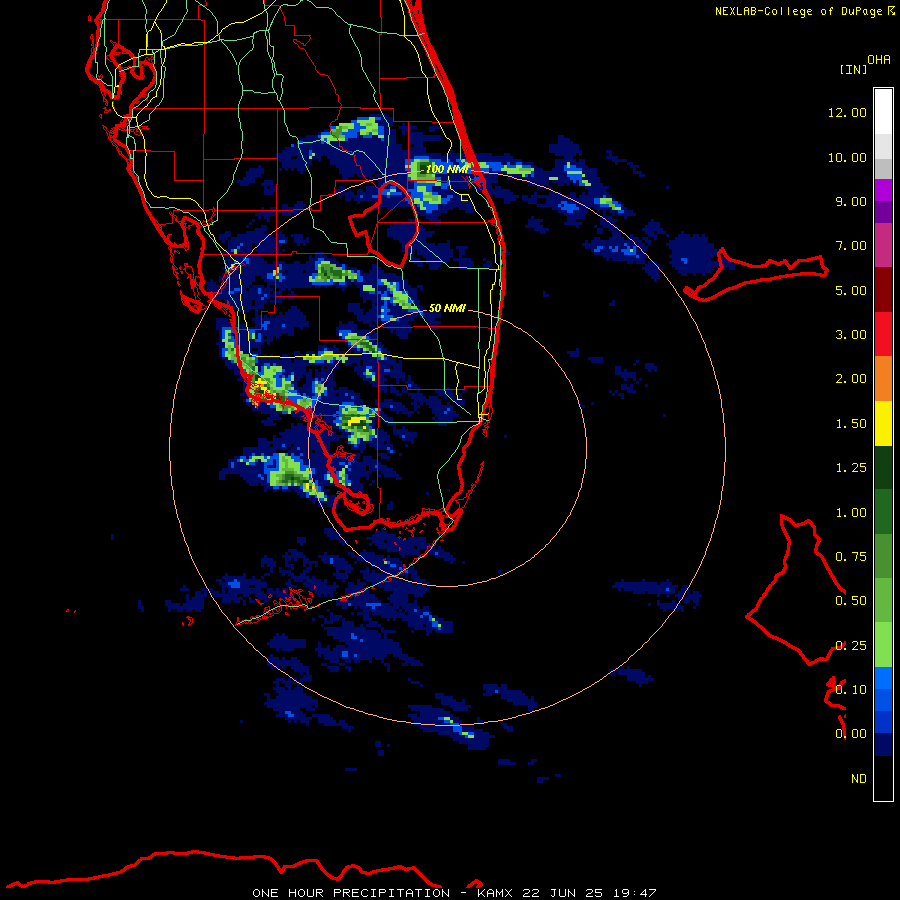Pick the white swatch at top of scale
900x900 pixels.
883,111
